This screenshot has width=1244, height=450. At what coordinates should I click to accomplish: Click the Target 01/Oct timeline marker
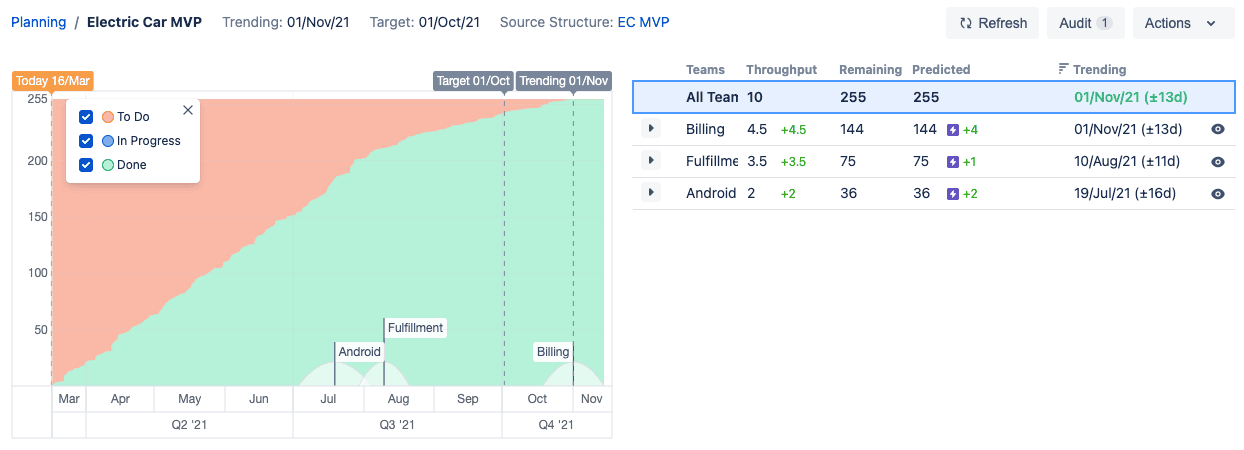(x=473, y=81)
